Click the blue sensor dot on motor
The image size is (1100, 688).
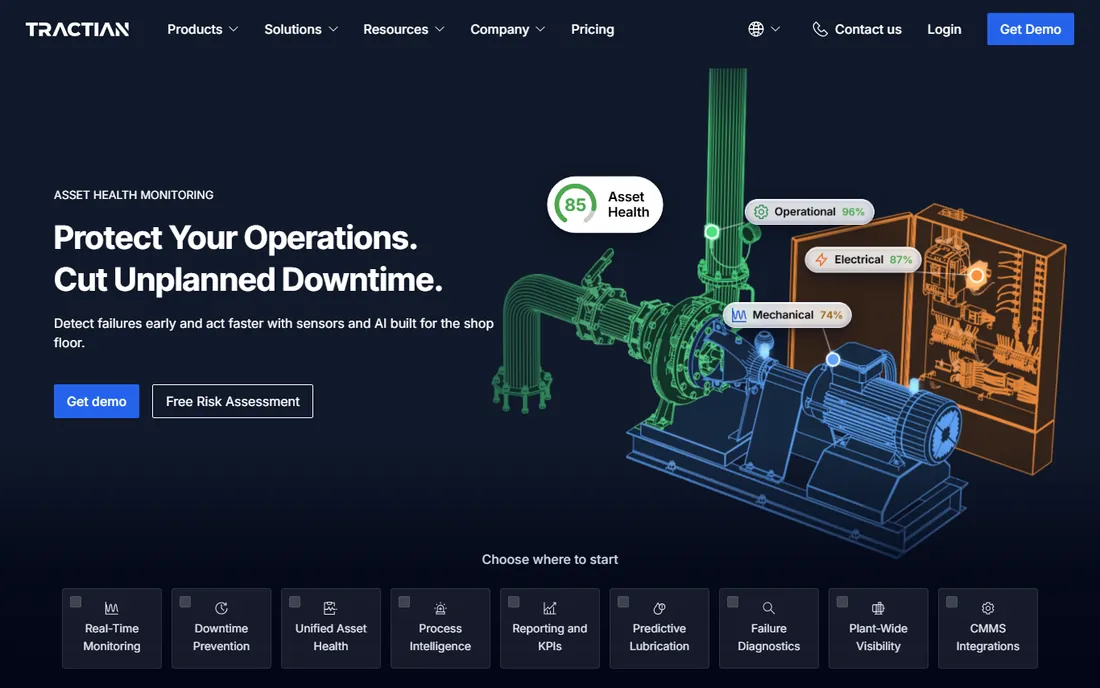(833, 359)
